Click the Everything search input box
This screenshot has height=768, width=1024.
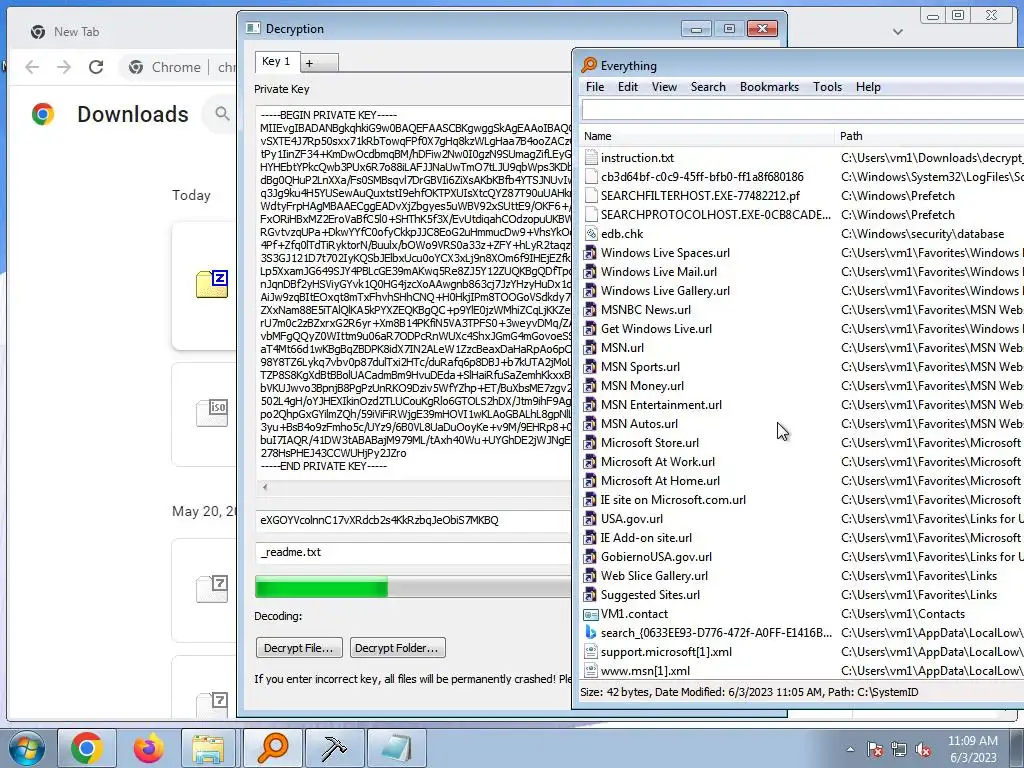tap(803, 110)
